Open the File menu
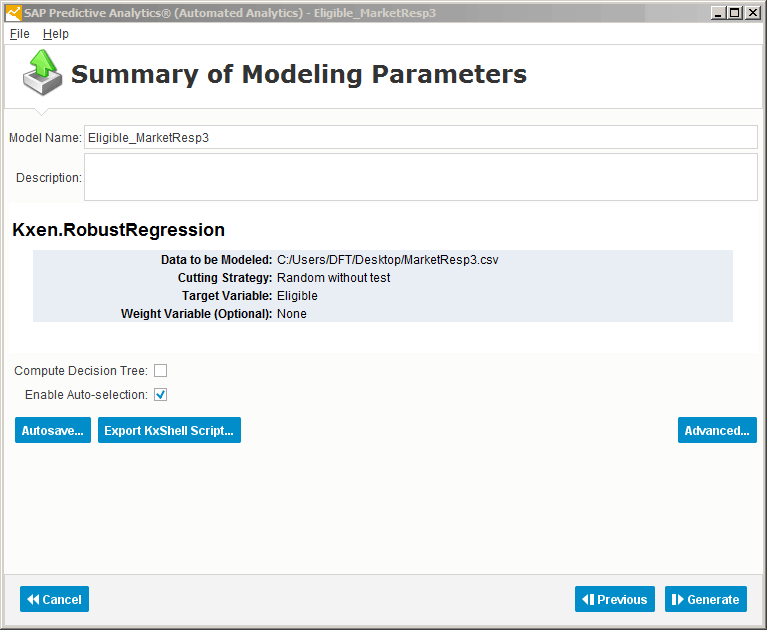This screenshot has height=630, width=768. coord(20,34)
